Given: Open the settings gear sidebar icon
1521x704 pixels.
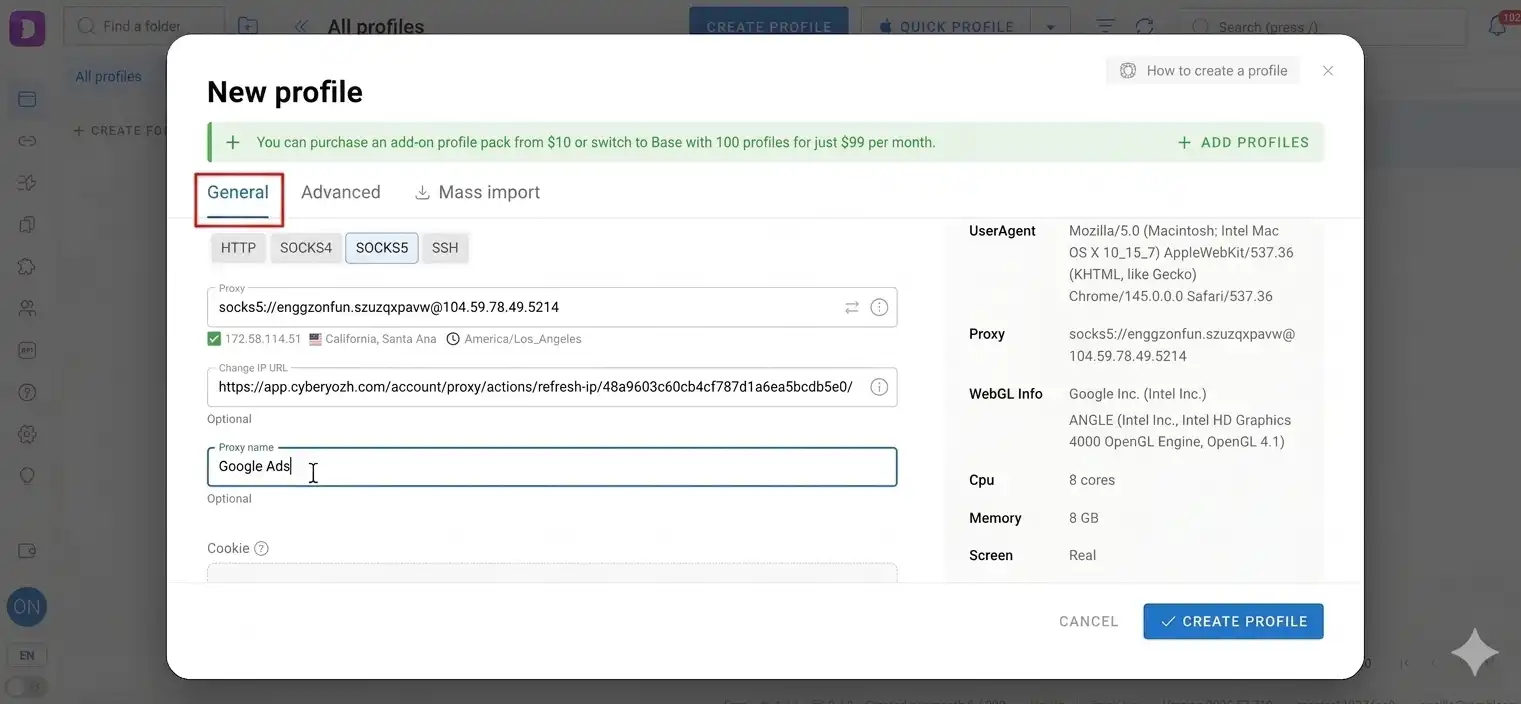Looking at the screenshot, I should [27, 434].
